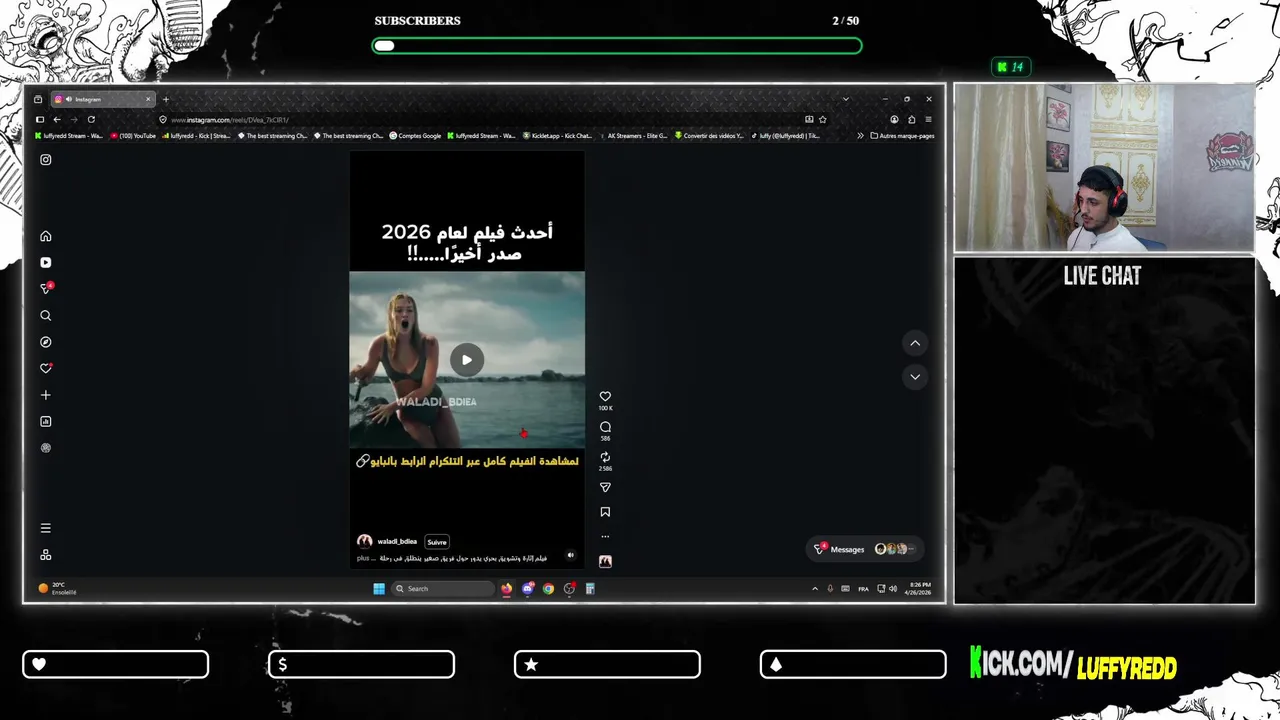This screenshot has width=1280, height=720.
Task: Share the reel with the paper plane icon
Action: [605, 488]
